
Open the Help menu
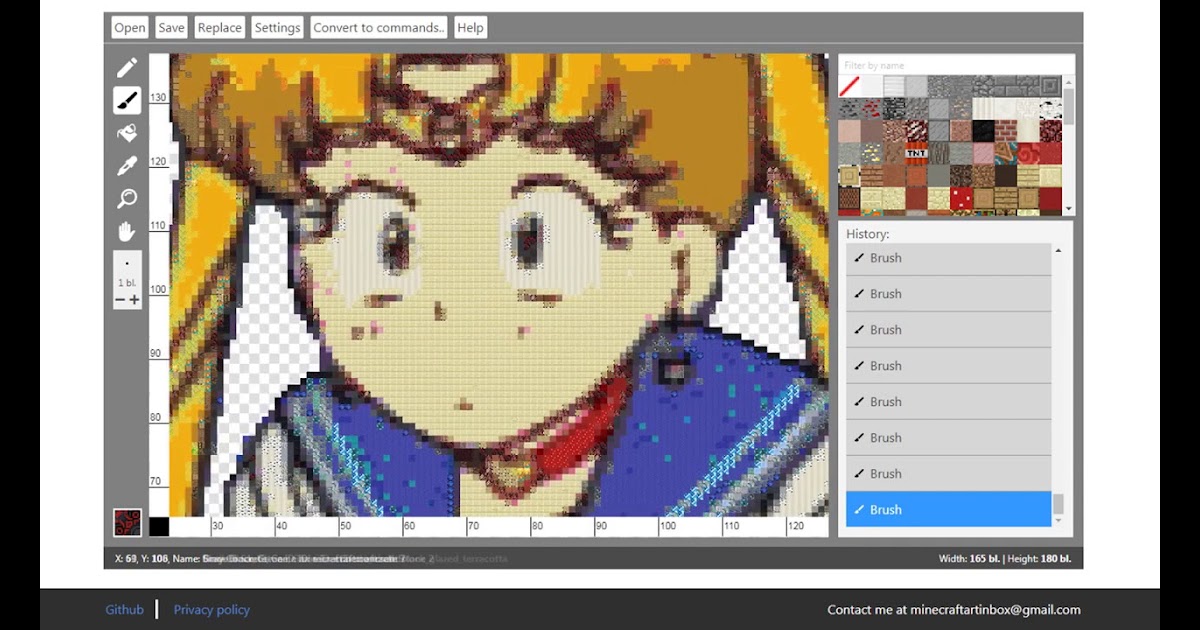[470, 28]
